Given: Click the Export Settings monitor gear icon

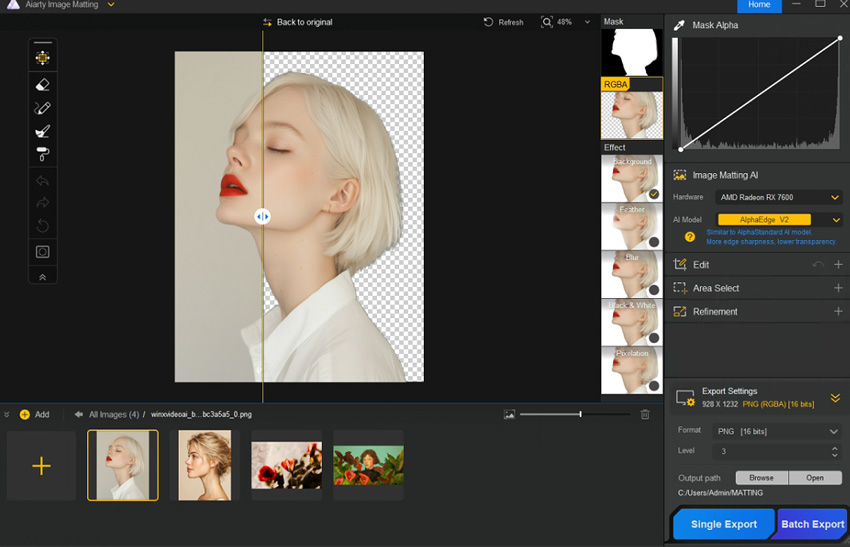Looking at the screenshot, I should point(685,398).
